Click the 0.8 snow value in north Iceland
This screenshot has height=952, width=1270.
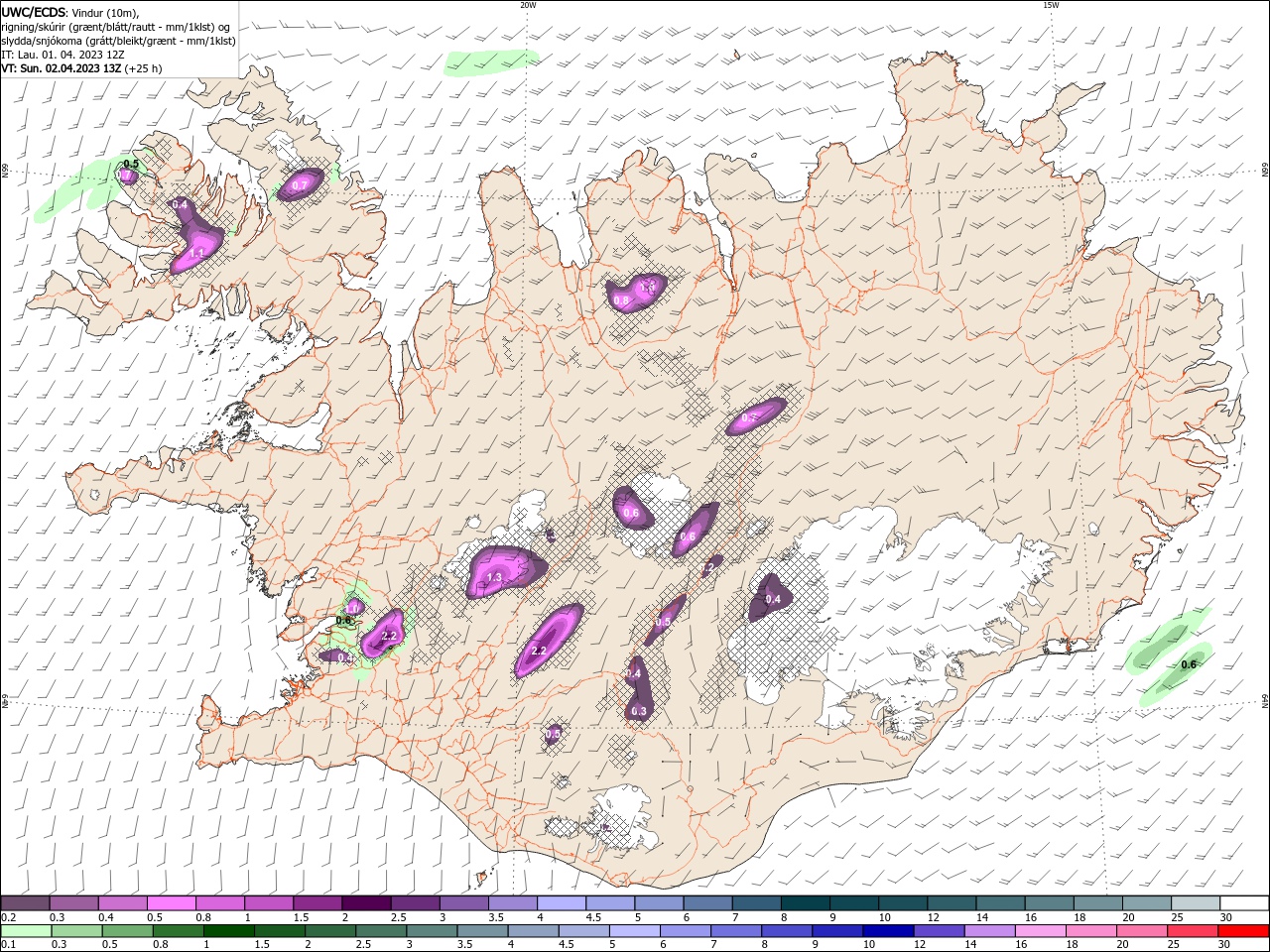tap(622, 299)
